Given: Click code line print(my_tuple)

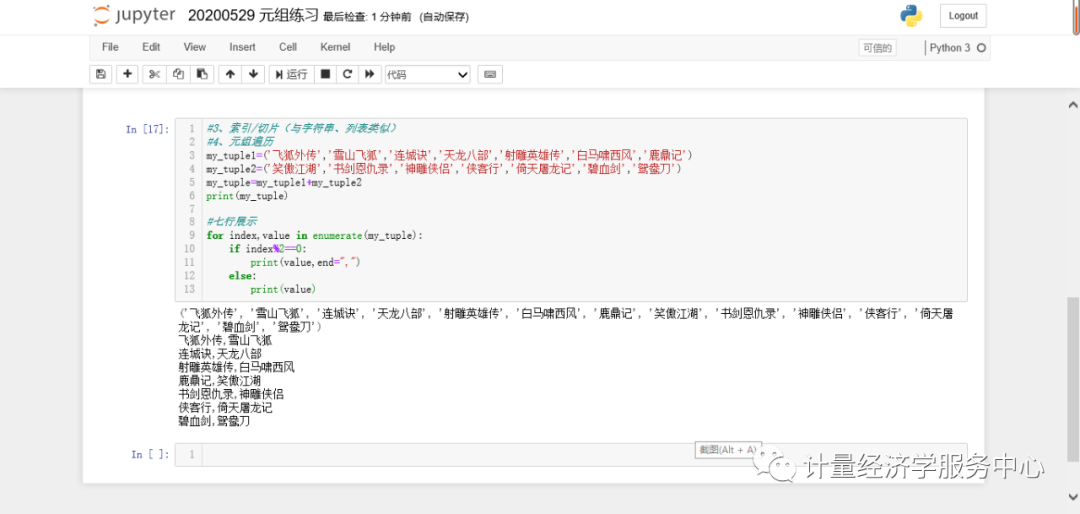Looking at the screenshot, I should (x=247, y=196).
